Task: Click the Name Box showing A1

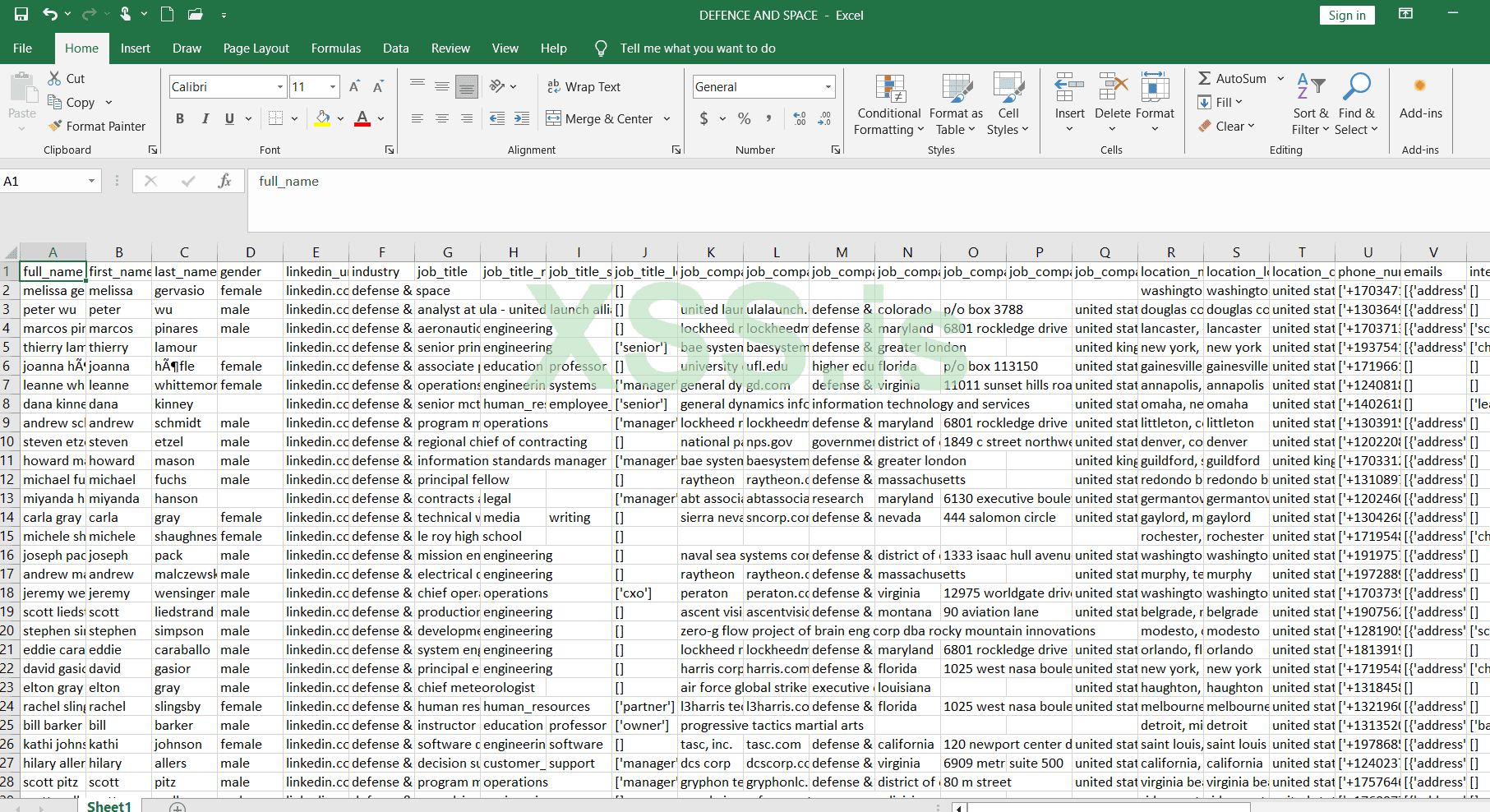Action: pos(41,181)
